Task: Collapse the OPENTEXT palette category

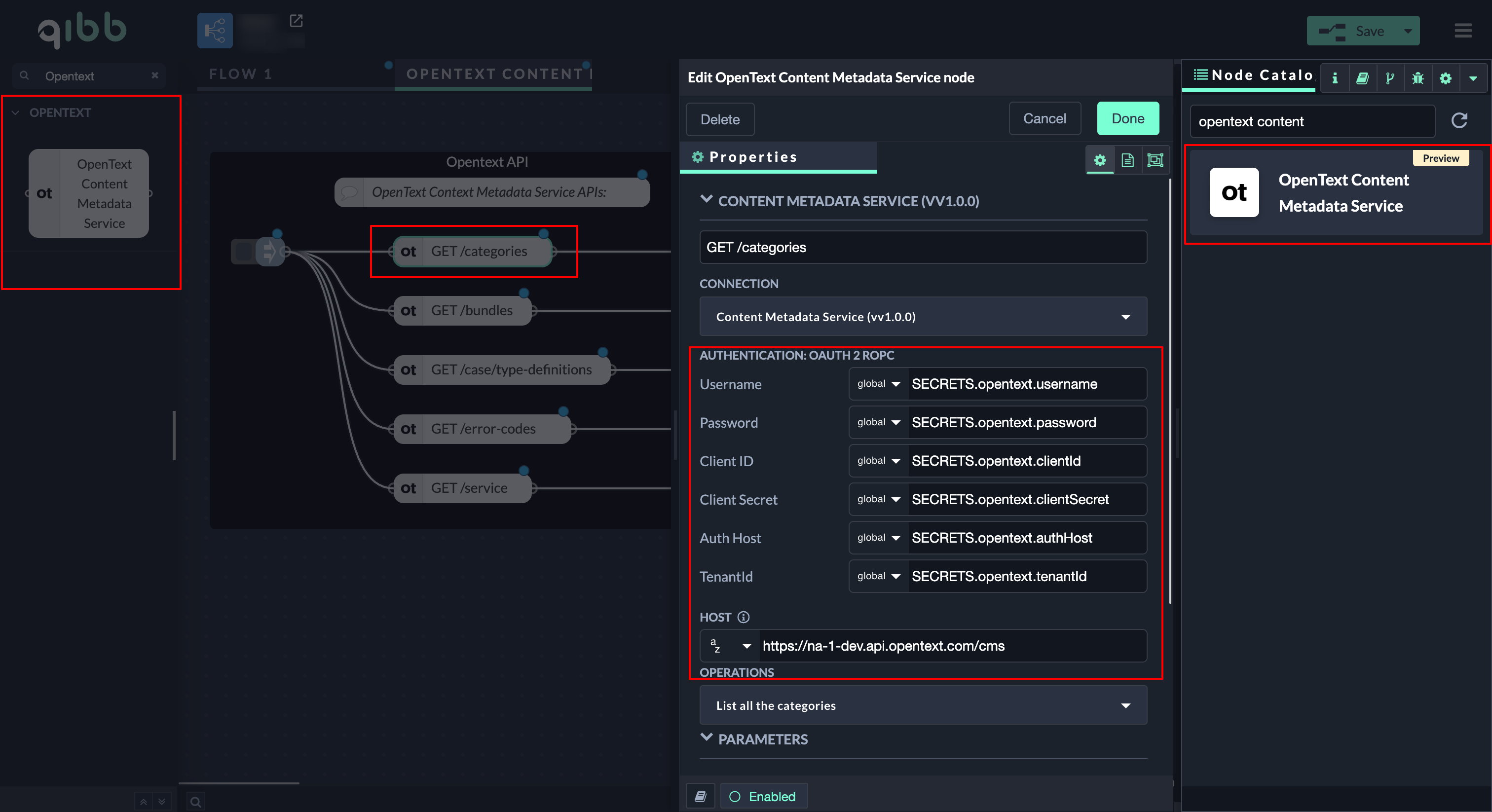Action: tap(16, 113)
